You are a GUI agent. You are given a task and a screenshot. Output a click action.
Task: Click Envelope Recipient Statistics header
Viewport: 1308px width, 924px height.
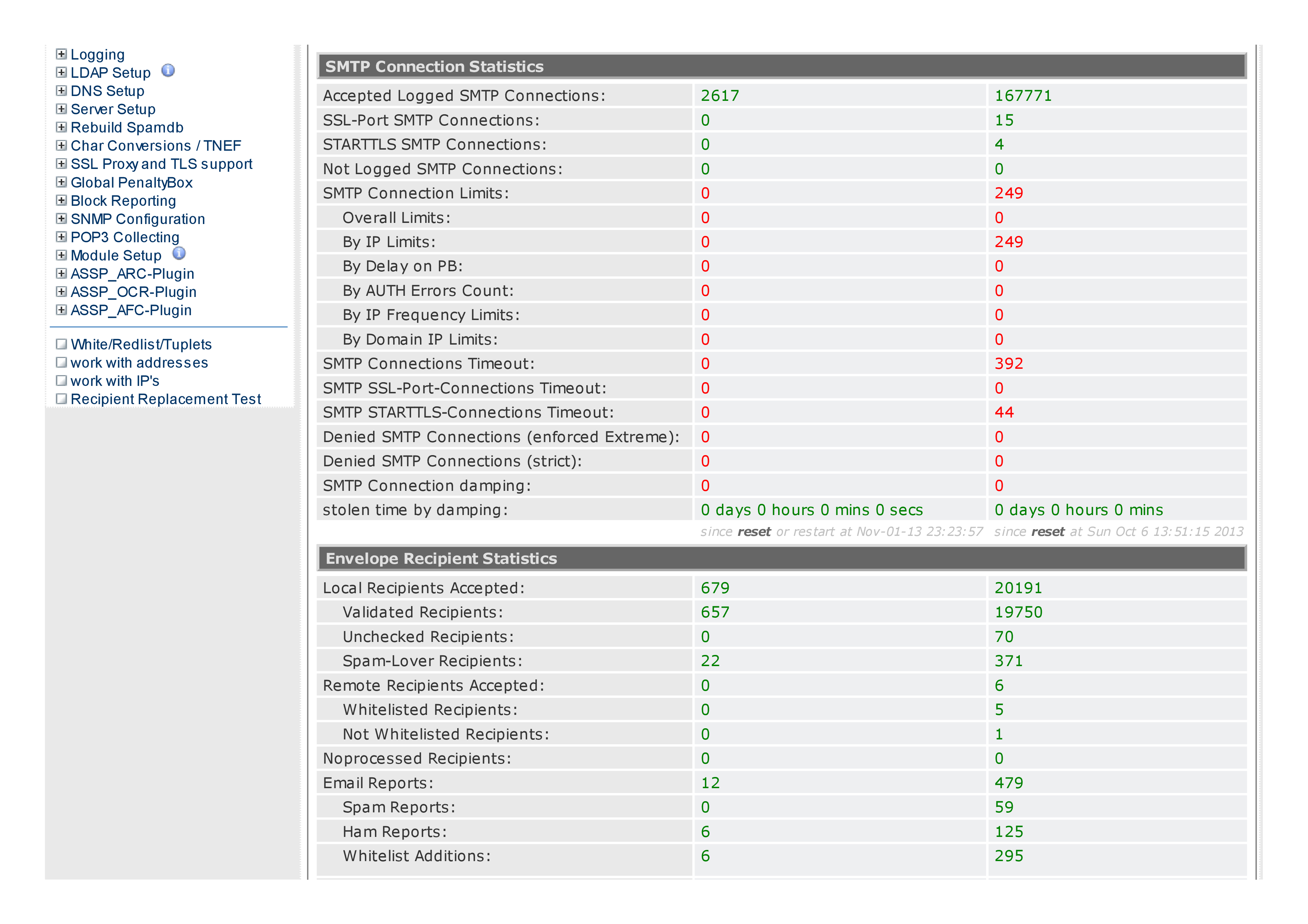(x=782, y=558)
